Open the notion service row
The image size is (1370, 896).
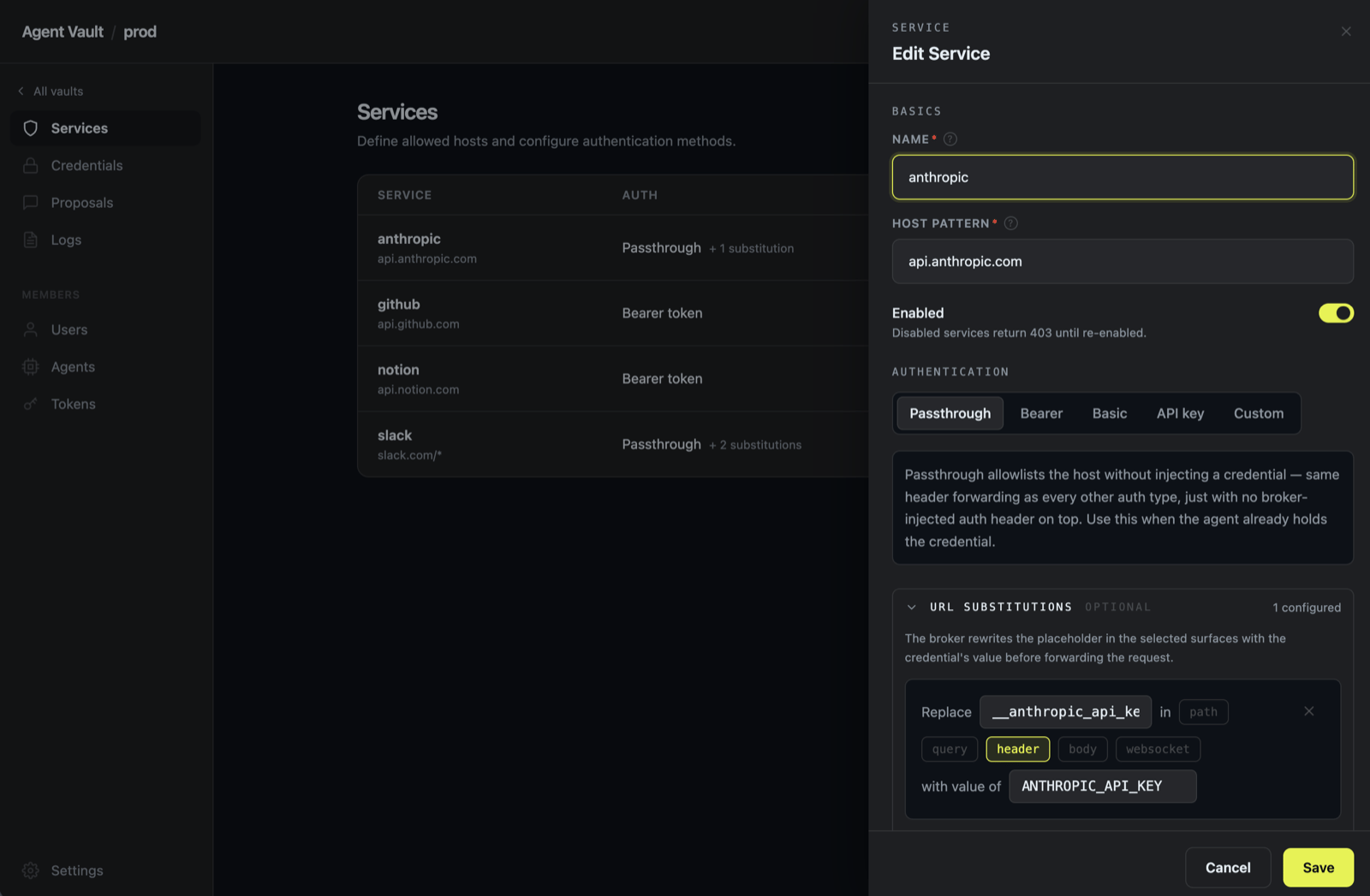tap(613, 378)
